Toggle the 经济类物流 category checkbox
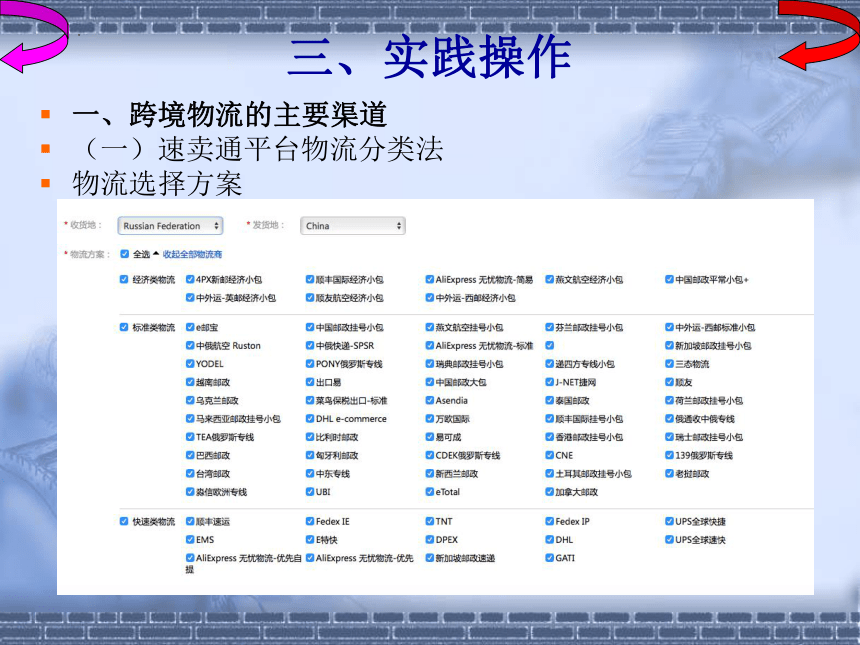860x645 pixels. coord(124,279)
